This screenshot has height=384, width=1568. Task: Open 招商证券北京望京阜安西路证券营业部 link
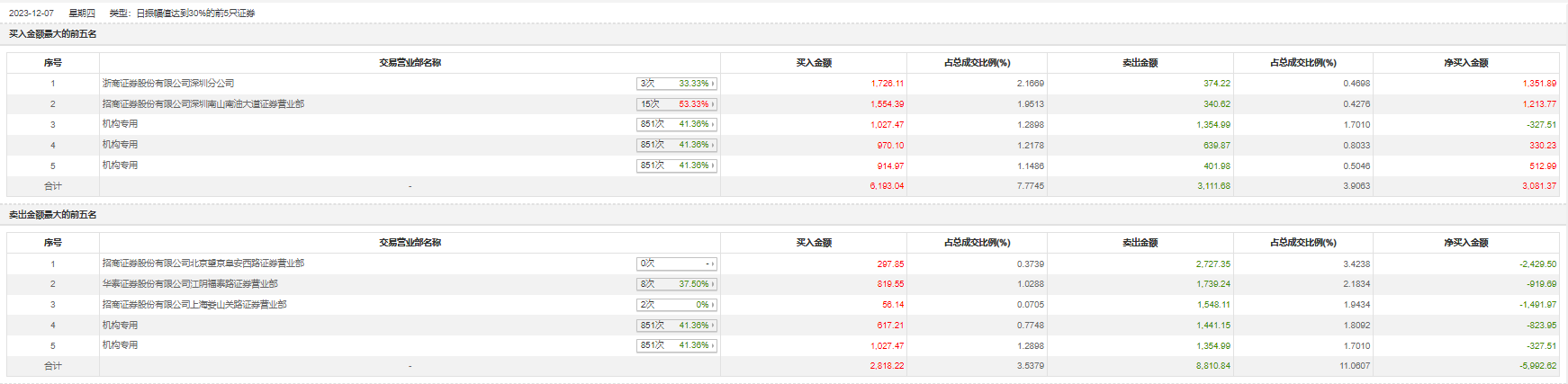203,263
